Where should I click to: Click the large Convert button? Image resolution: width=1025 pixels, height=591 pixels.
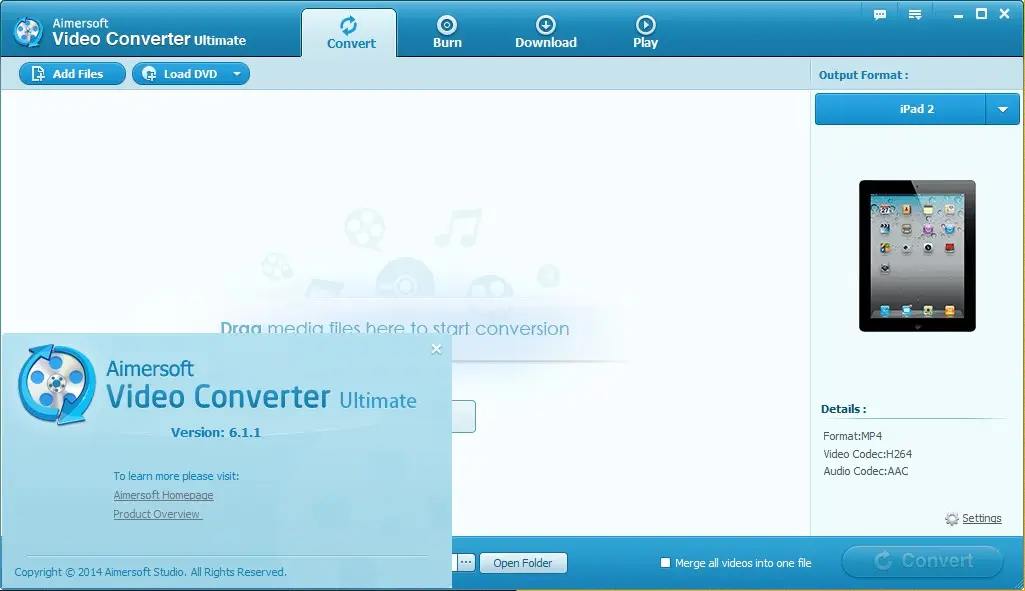pyautogui.click(x=922, y=561)
